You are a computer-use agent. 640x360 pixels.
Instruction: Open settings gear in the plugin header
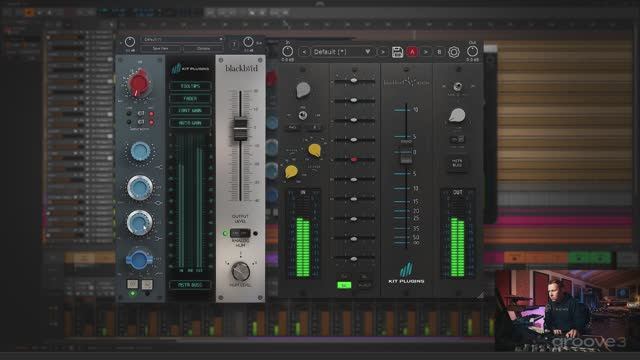tap(453, 52)
